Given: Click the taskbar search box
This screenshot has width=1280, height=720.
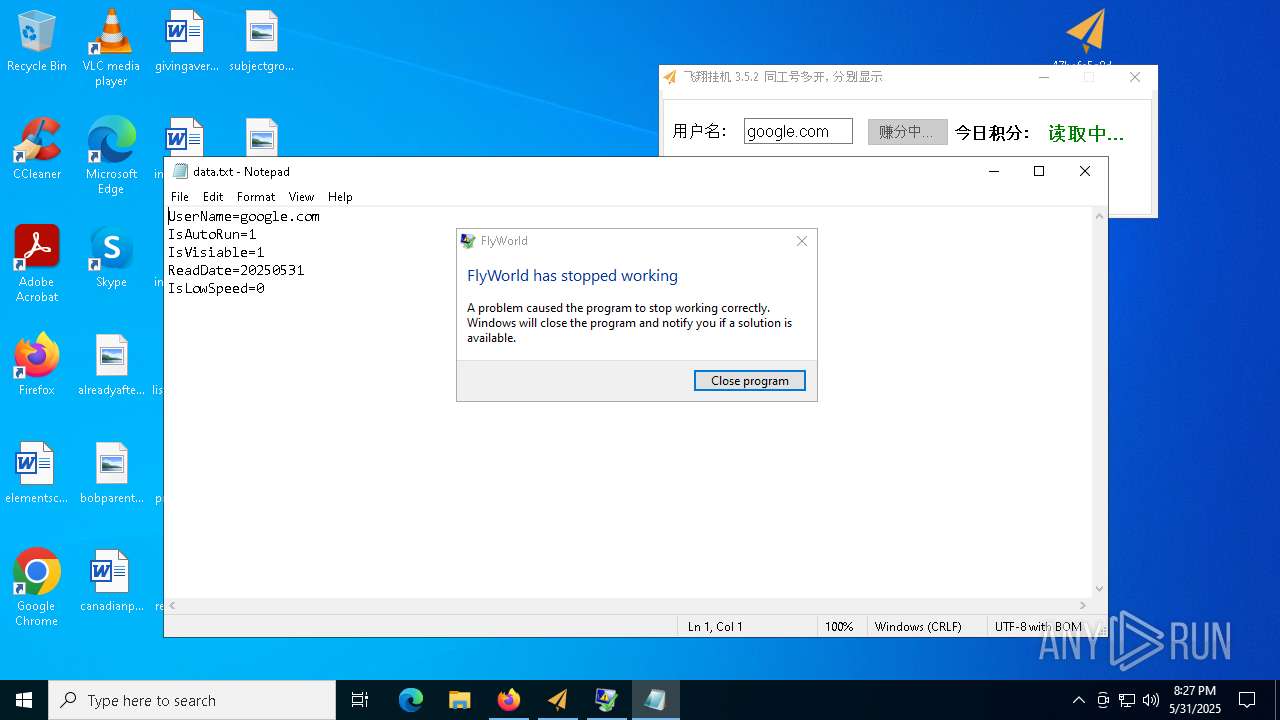Looking at the screenshot, I should point(192,700).
